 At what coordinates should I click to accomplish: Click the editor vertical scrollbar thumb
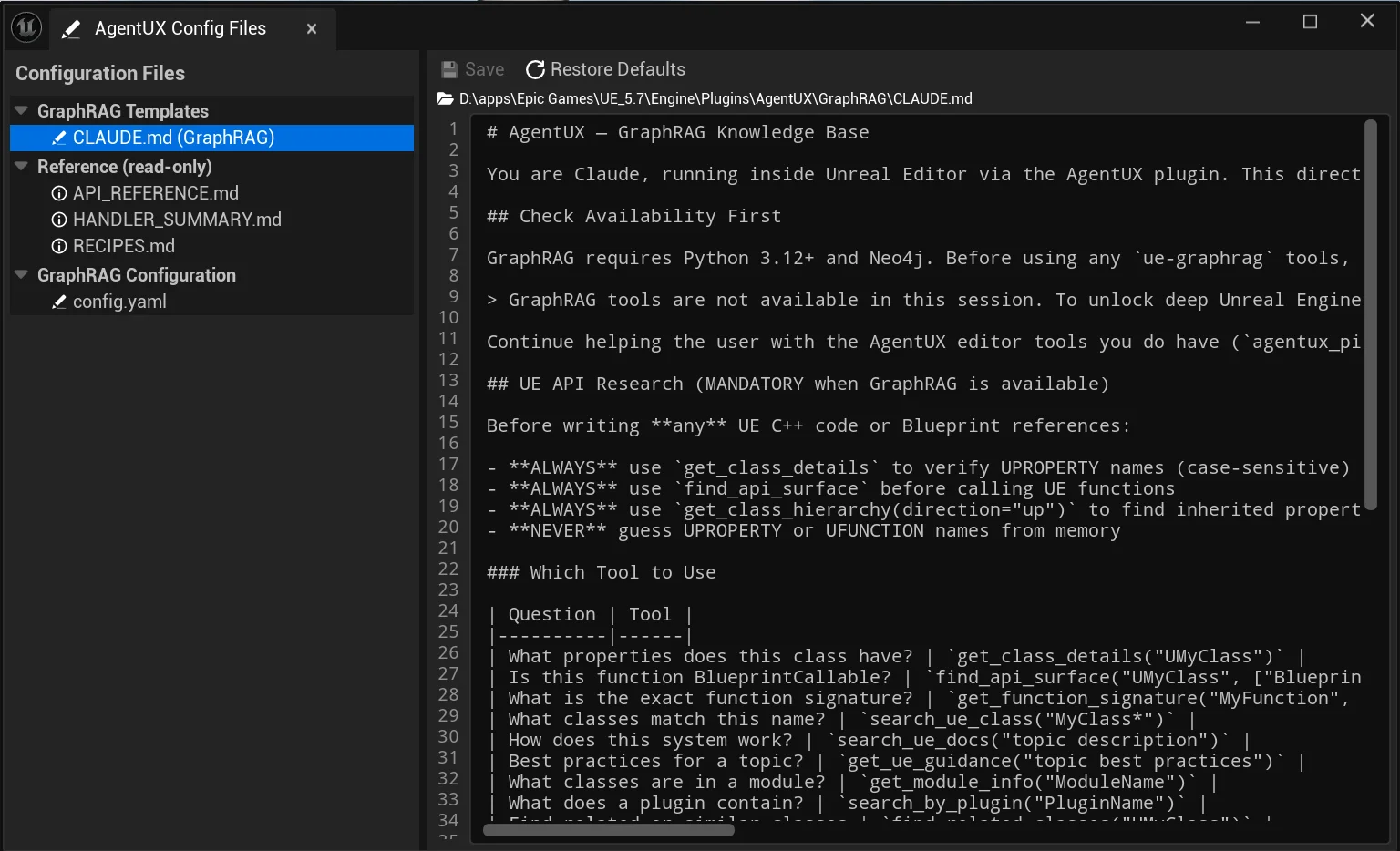[1370, 313]
